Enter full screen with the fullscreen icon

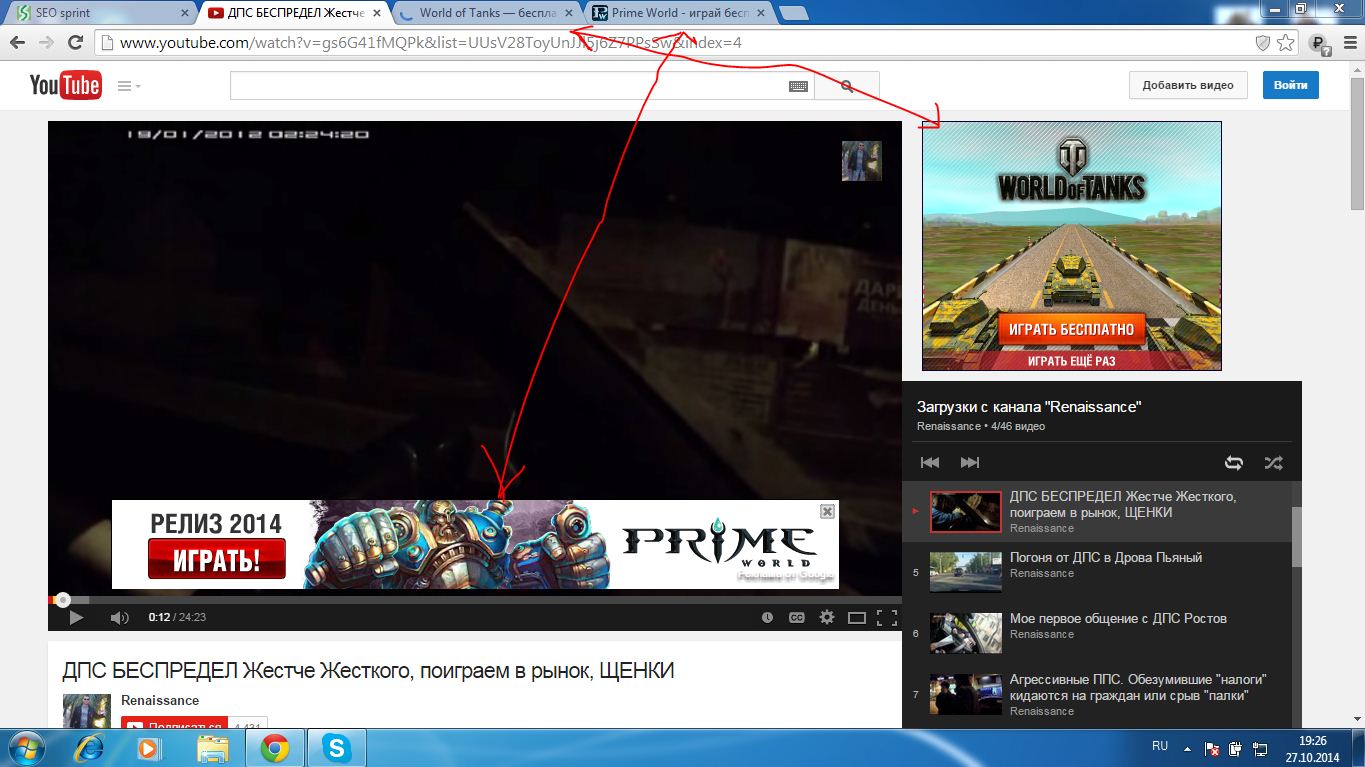pos(886,617)
